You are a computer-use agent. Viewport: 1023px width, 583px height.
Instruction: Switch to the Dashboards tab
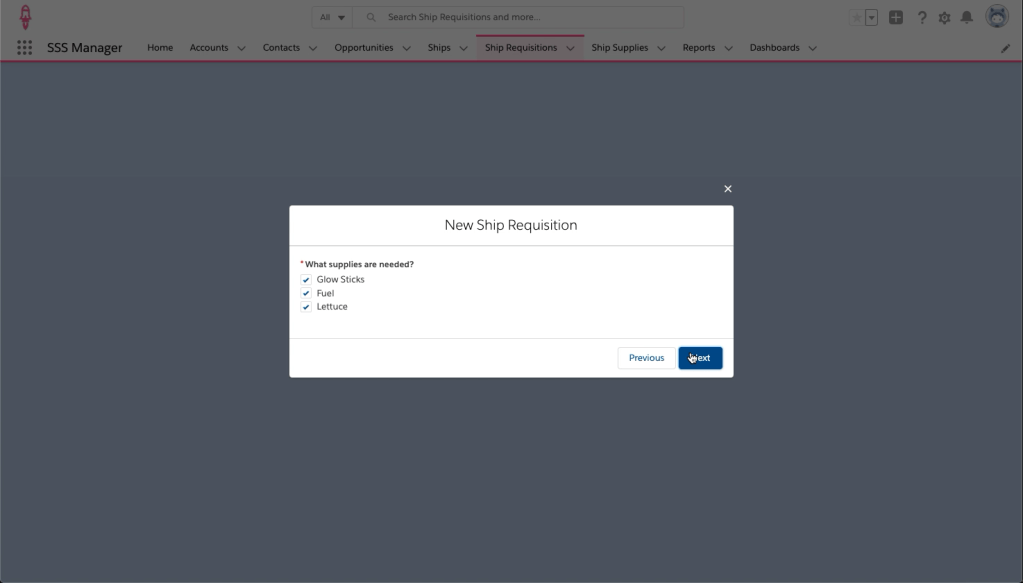[774, 48]
